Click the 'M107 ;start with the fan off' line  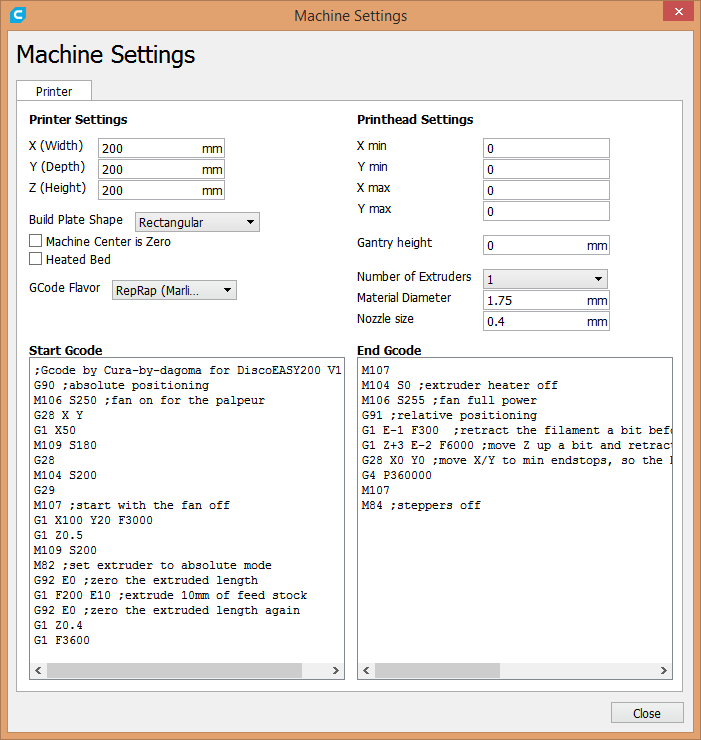pos(132,505)
